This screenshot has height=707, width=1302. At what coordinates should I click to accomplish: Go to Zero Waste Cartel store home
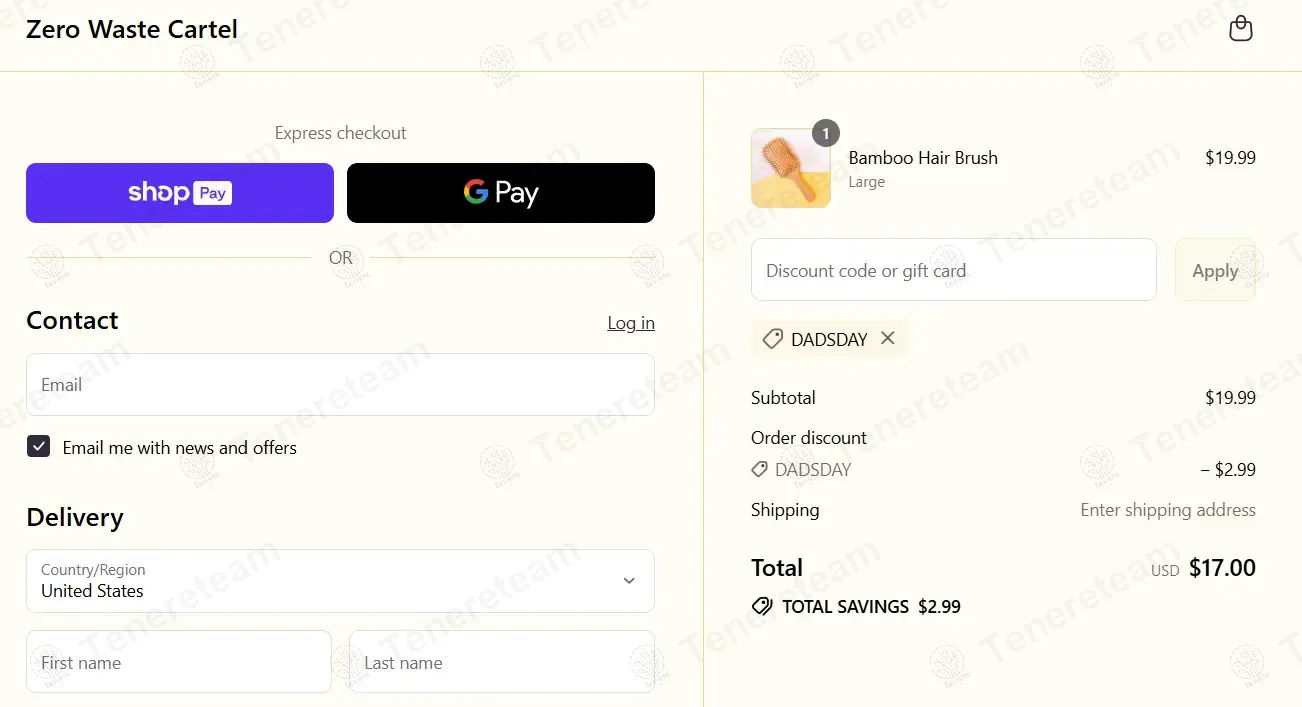click(x=132, y=30)
